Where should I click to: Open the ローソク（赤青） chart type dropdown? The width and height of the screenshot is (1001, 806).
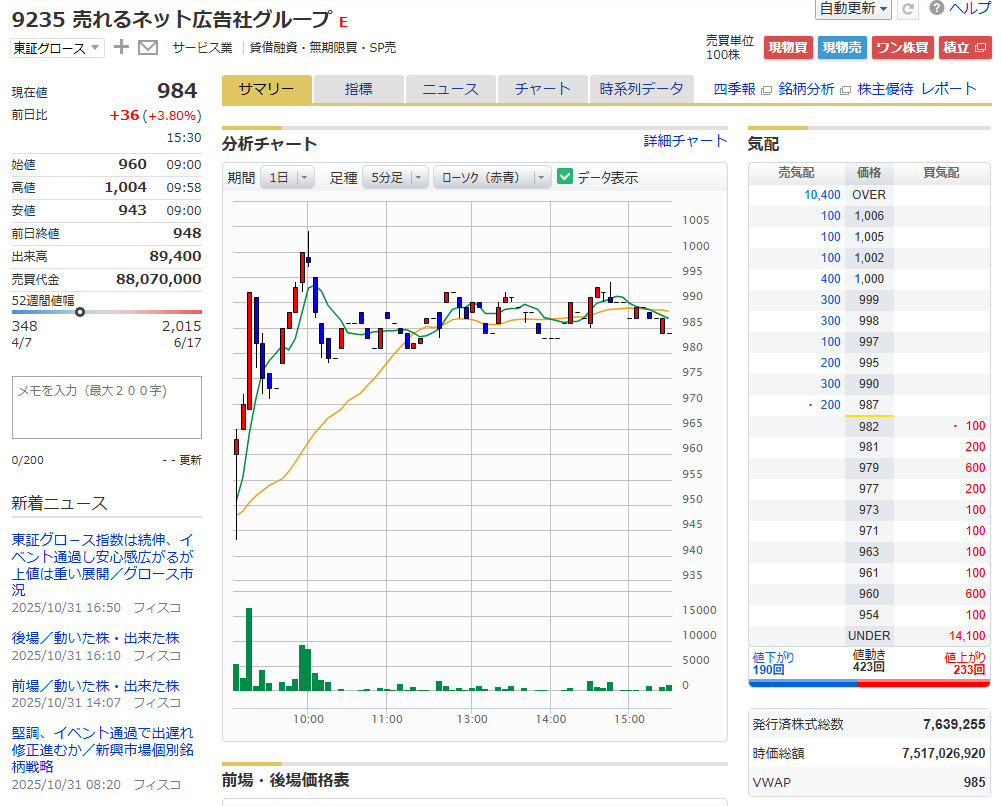[491, 177]
